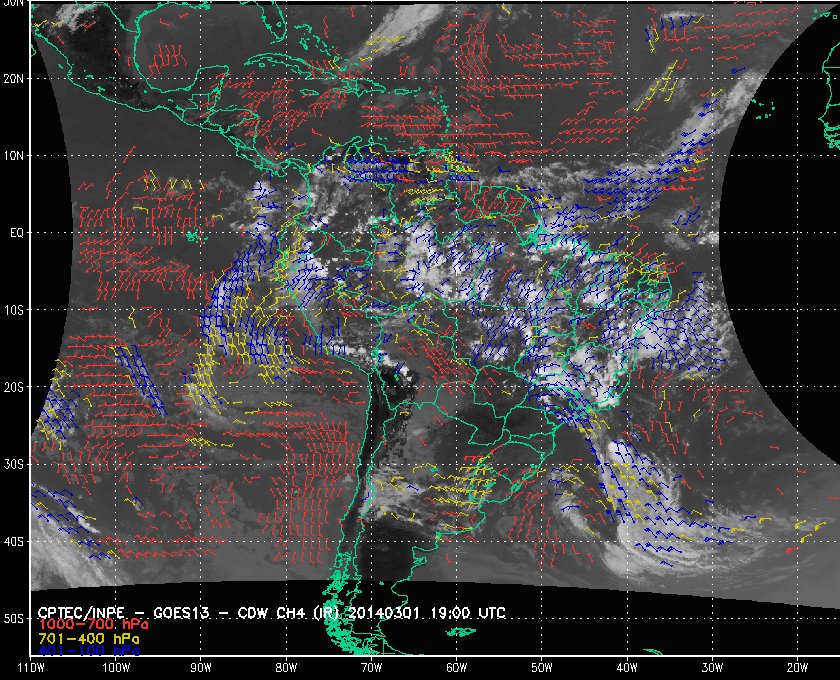Click the 10S latitude label
This screenshot has height=680, width=840.
(13, 310)
